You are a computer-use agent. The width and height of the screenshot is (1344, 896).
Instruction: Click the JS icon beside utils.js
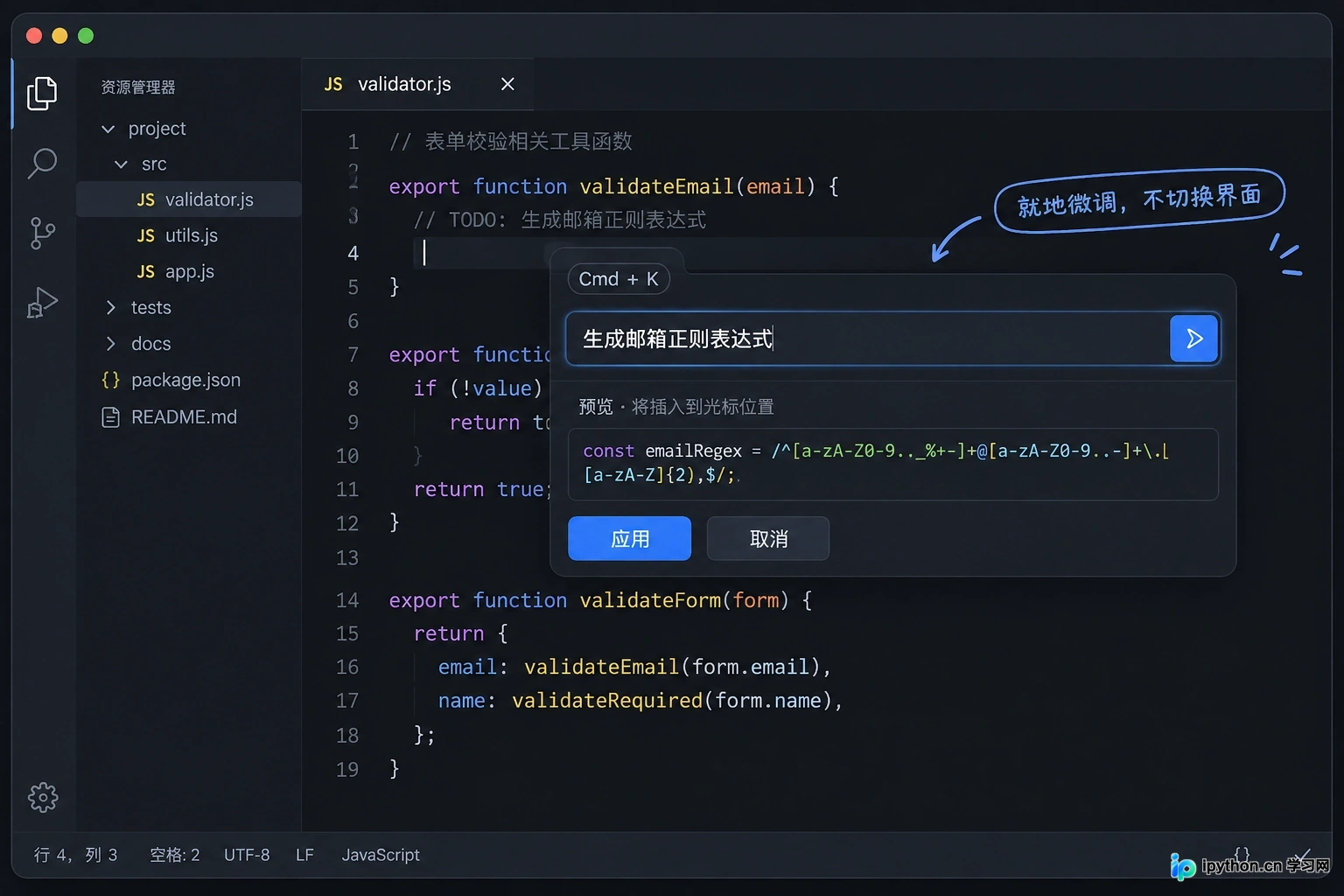(x=145, y=235)
